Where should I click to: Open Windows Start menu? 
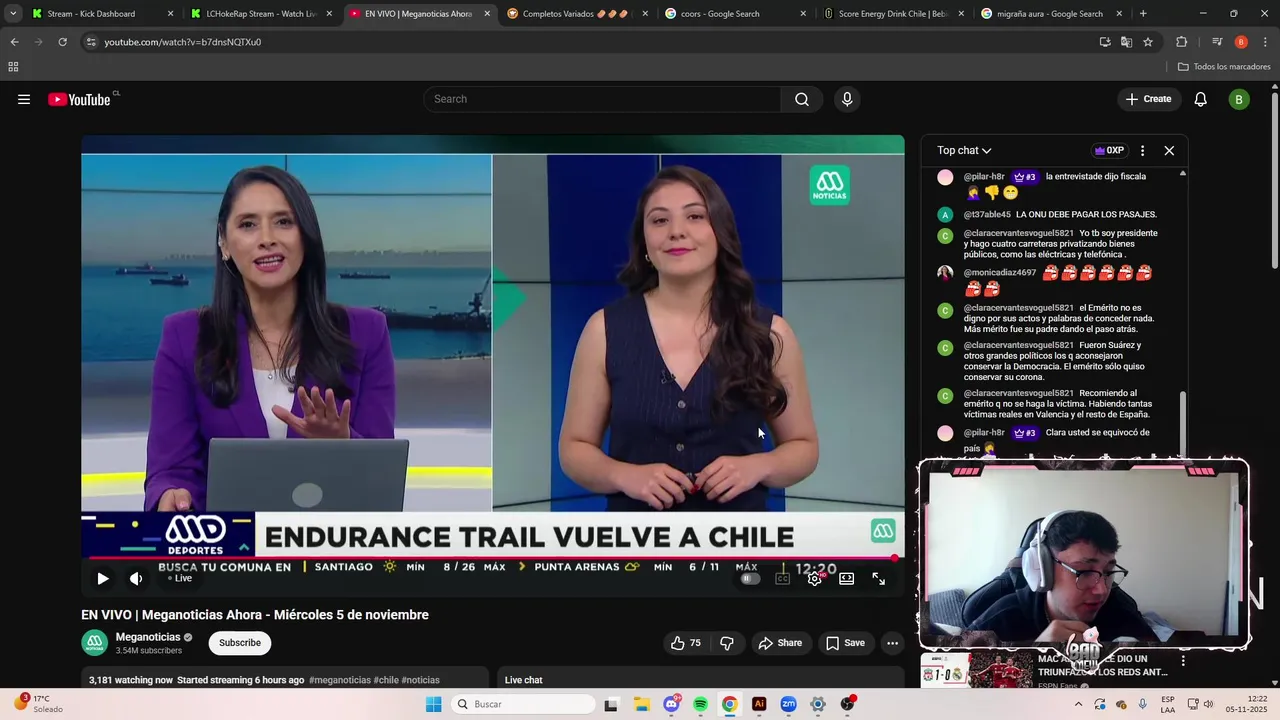[x=433, y=704]
